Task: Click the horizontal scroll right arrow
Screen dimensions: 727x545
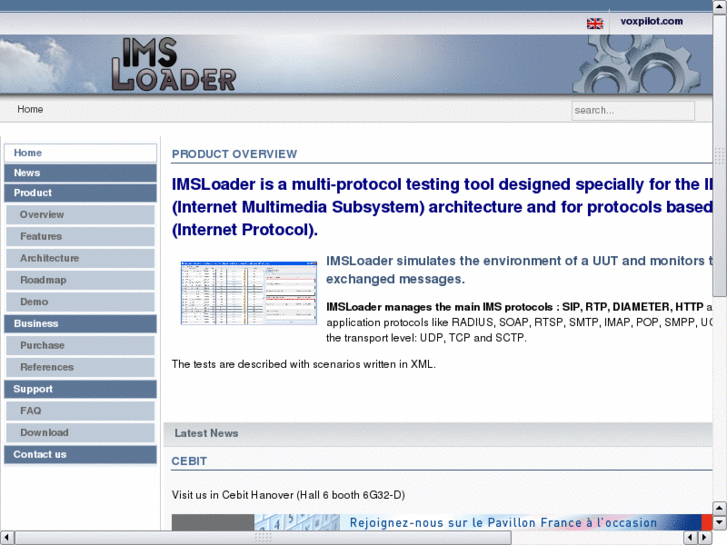Action: coord(704,538)
